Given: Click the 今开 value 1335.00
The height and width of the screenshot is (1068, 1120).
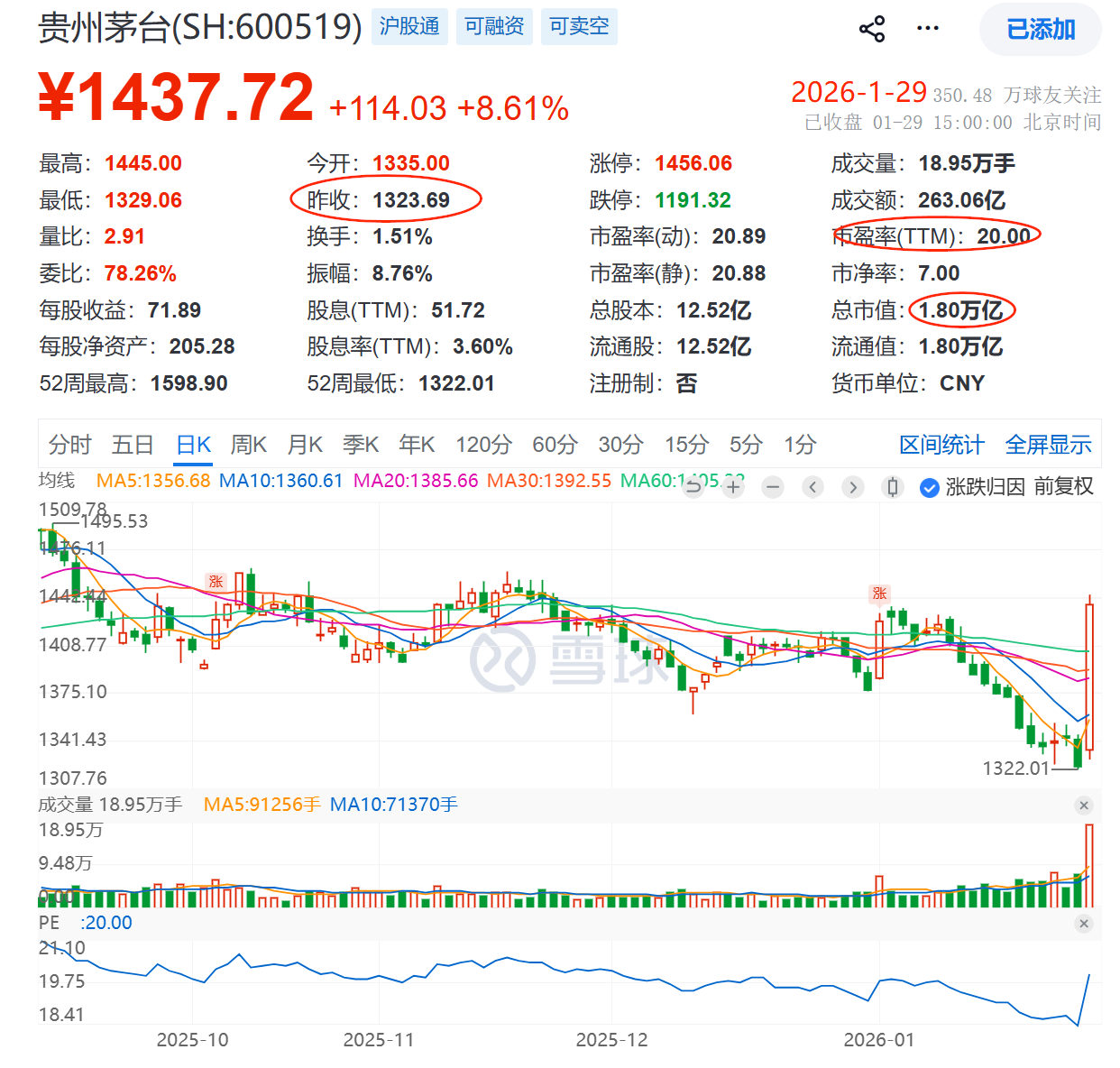Looking at the screenshot, I should pyautogui.click(x=411, y=163).
